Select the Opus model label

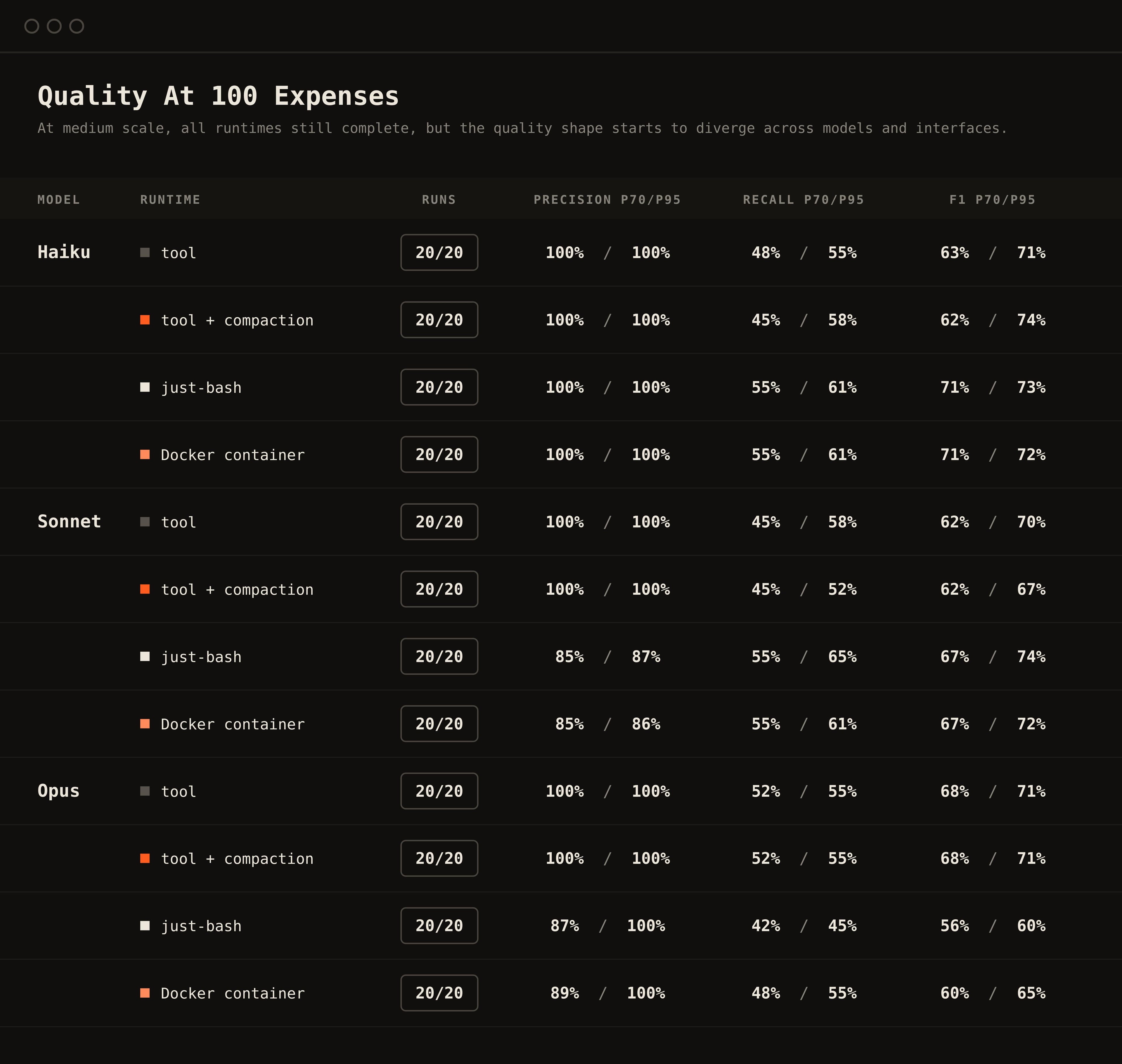(x=58, y=792)
